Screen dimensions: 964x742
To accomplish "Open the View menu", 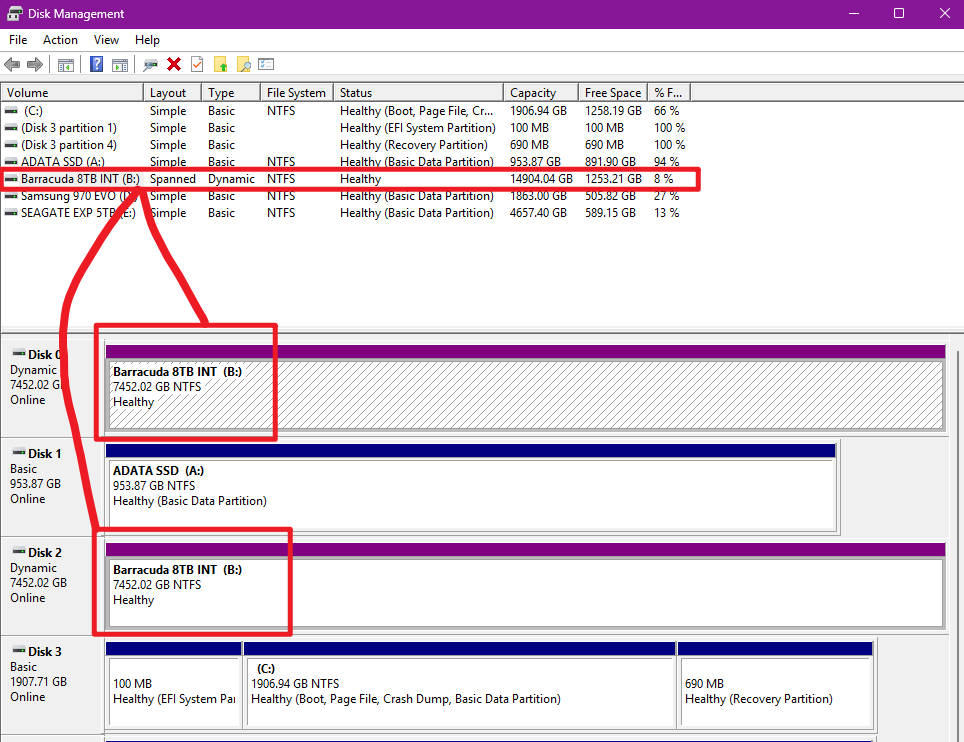I will [x=106, y=40].
